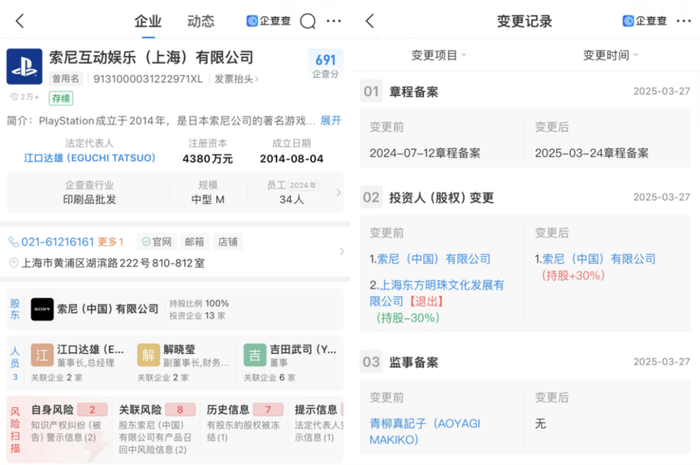Image resolution: width=700 pixels, height=465 pixels.
Task: Select the 企业 tab
Action: tap(148, 21)
